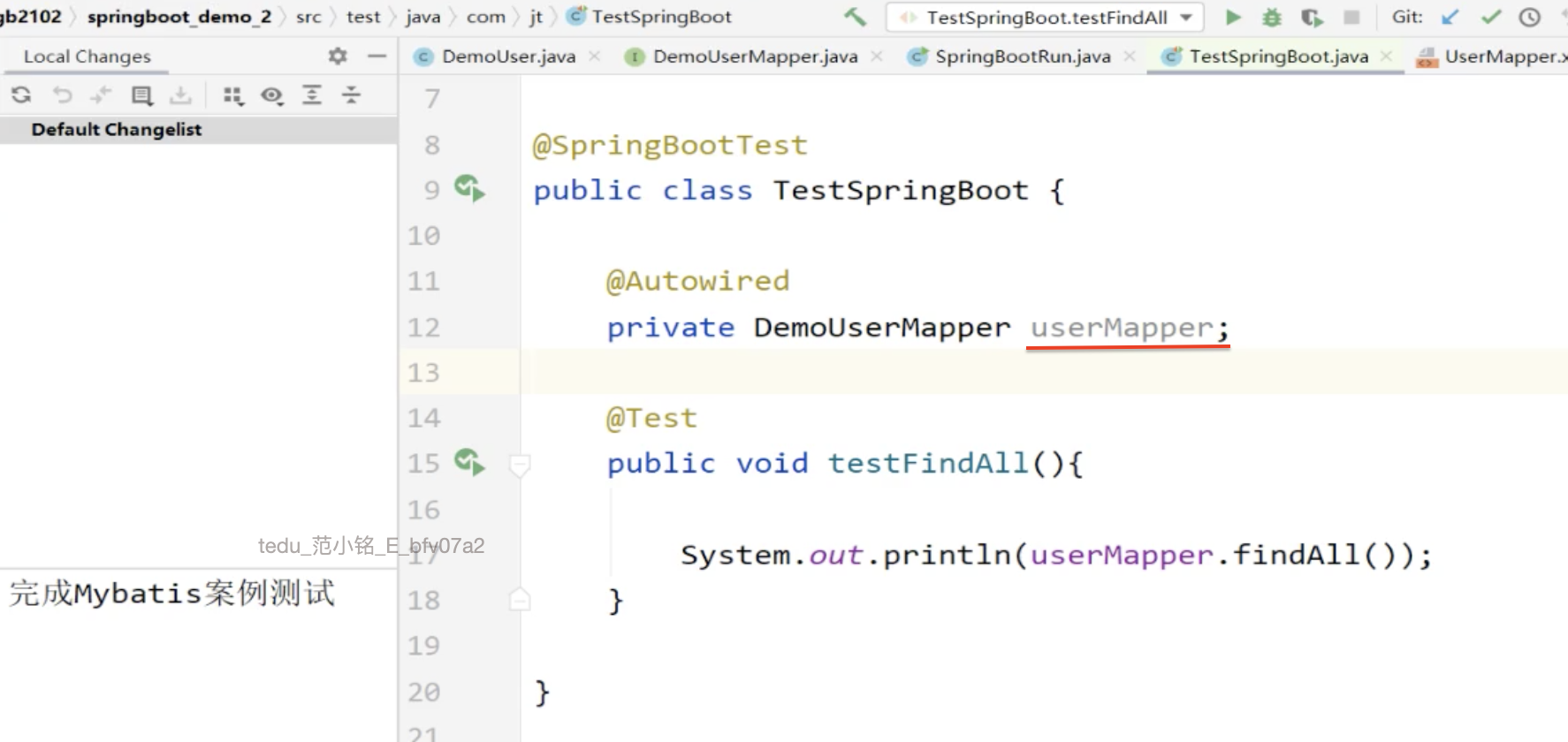This screenshot has width=1568, height=742.
Task: Switch to the SpringBootRun.java tab
Action: pyautogui.click(x=1023, y=57)
